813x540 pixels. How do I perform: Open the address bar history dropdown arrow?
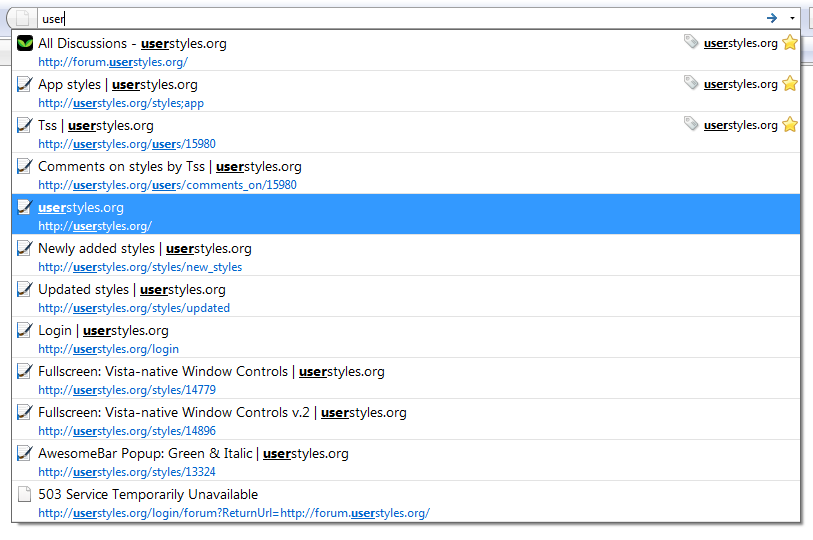[792, 18]
